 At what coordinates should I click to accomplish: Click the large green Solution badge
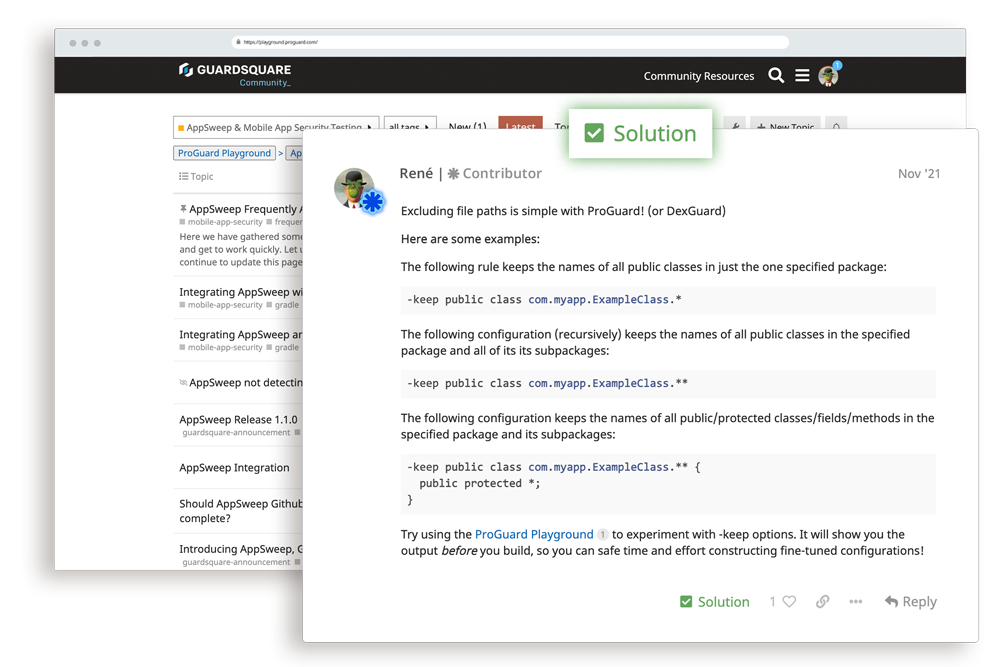pyautogui.click(x=640, y=133)
